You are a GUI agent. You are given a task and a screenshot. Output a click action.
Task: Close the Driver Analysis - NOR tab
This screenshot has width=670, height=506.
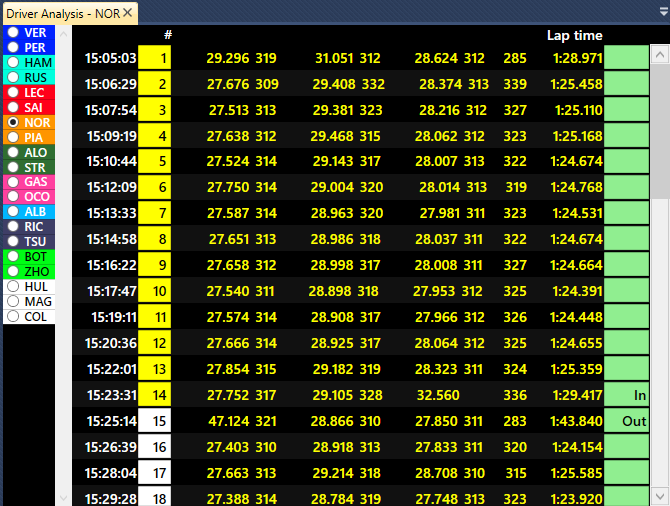(128, 13)
